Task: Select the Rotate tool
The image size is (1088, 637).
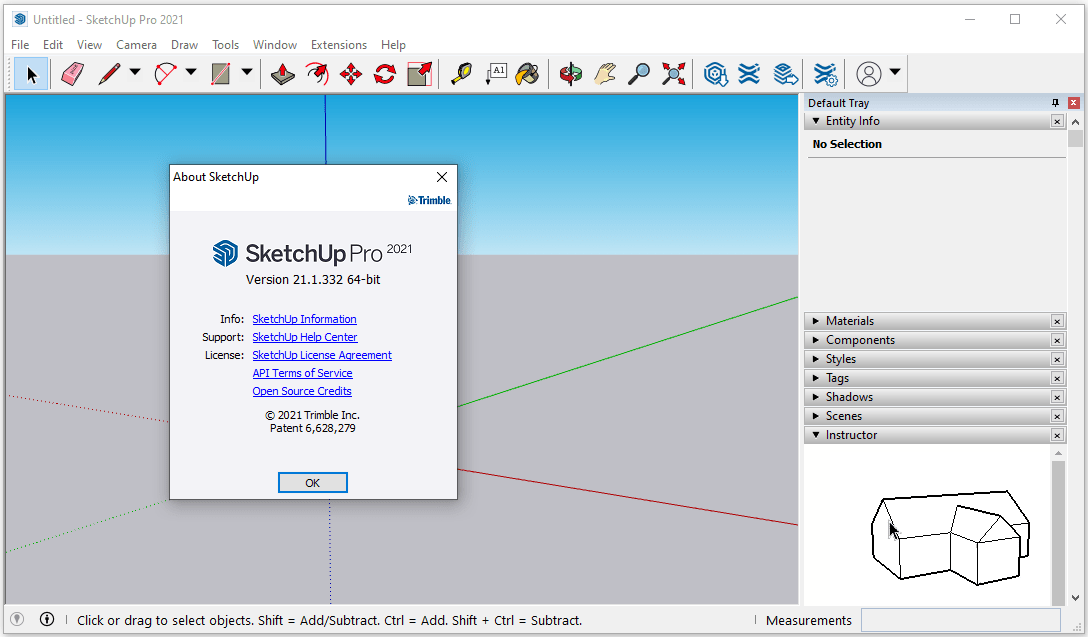Action: [385, 74]
